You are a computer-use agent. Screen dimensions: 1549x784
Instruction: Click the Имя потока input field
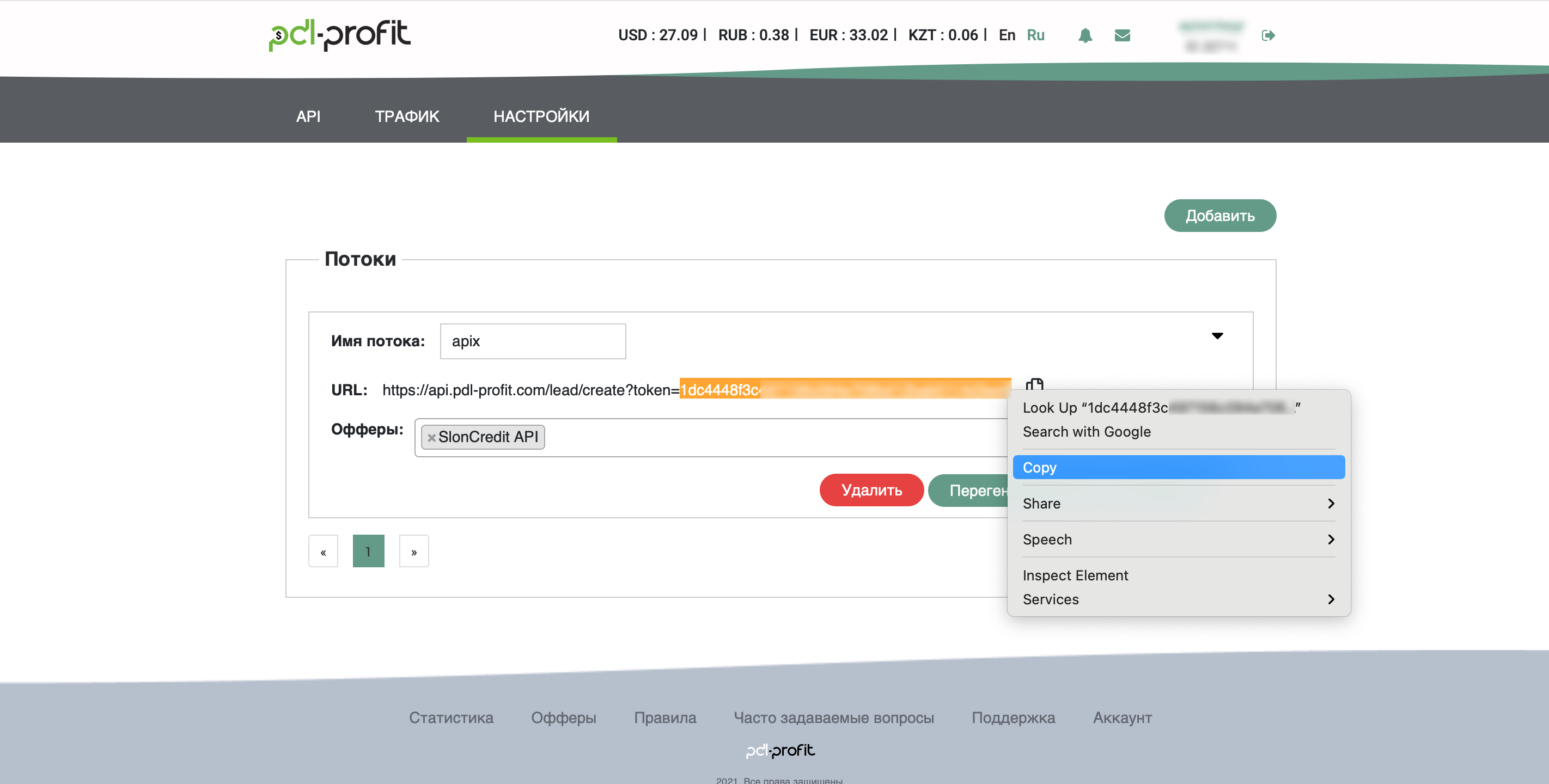point(533,341)
